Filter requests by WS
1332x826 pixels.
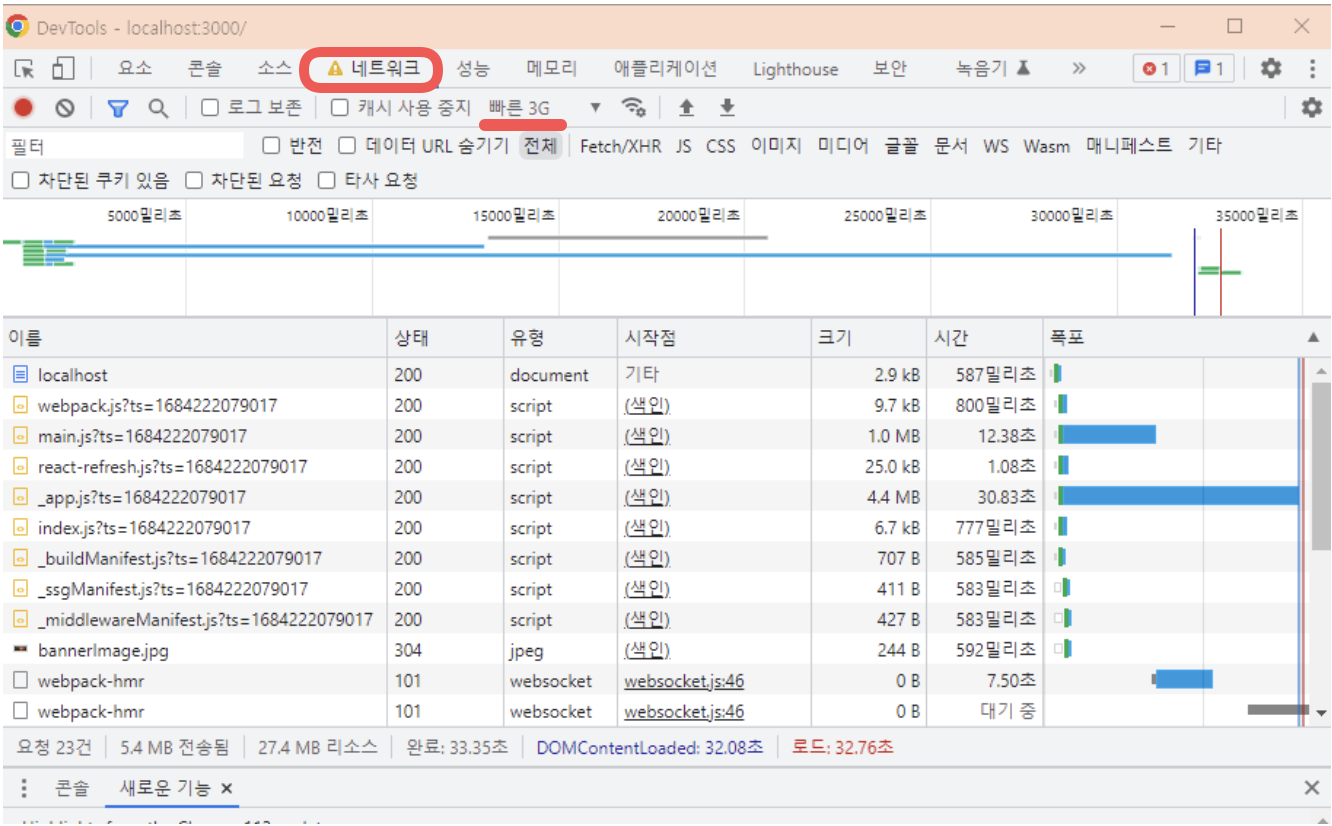[x=995, y=146]
